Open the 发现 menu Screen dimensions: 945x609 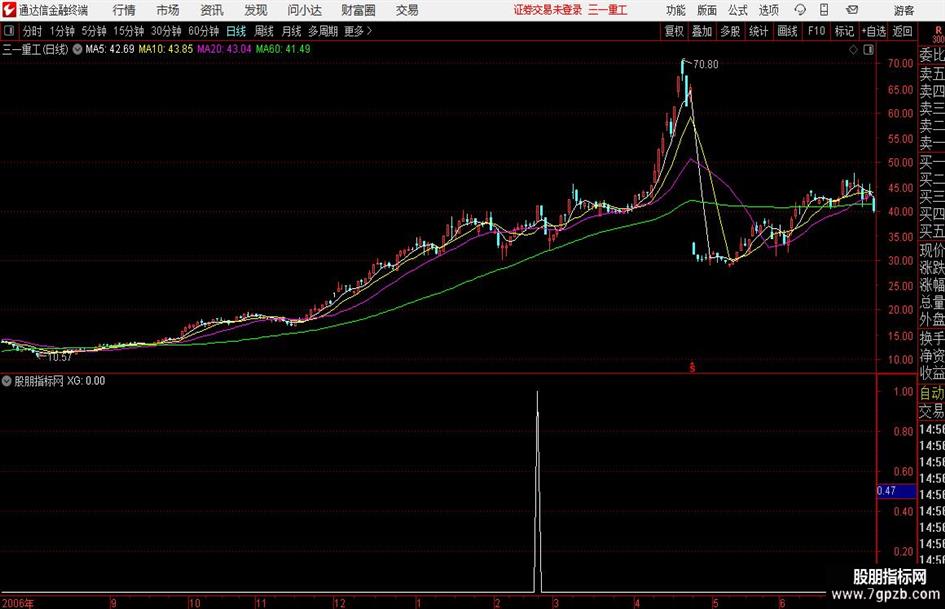click(256, 10)
